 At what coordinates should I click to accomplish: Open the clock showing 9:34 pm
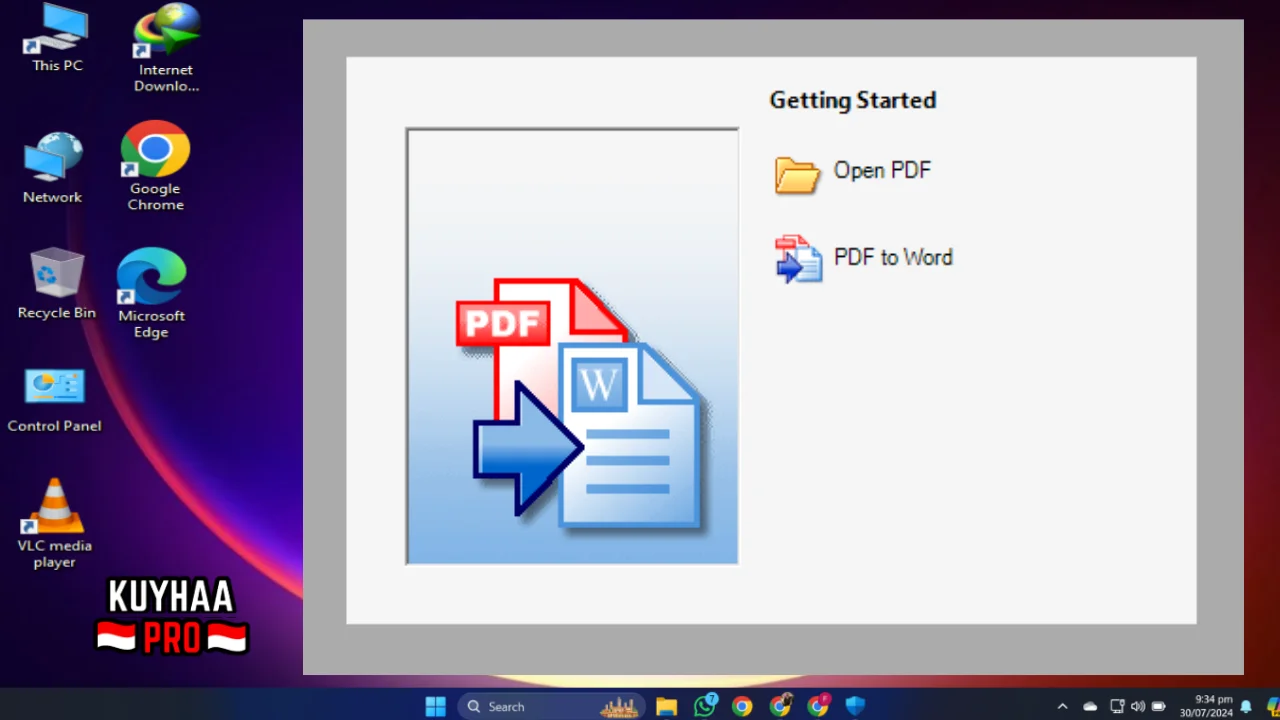click(1205, 706)
